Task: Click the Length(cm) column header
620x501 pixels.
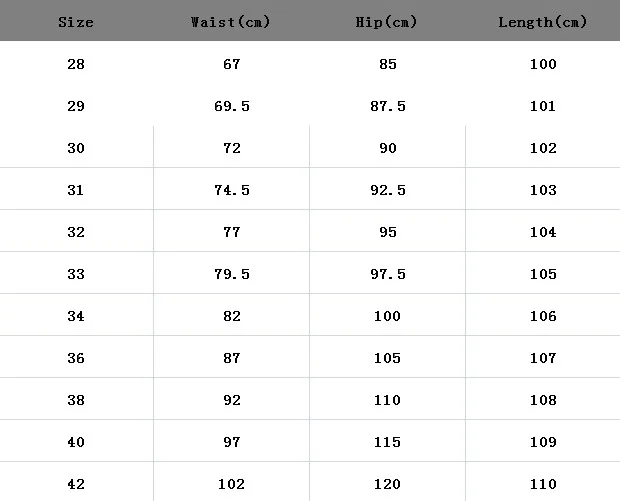Action: click(542, 22)
